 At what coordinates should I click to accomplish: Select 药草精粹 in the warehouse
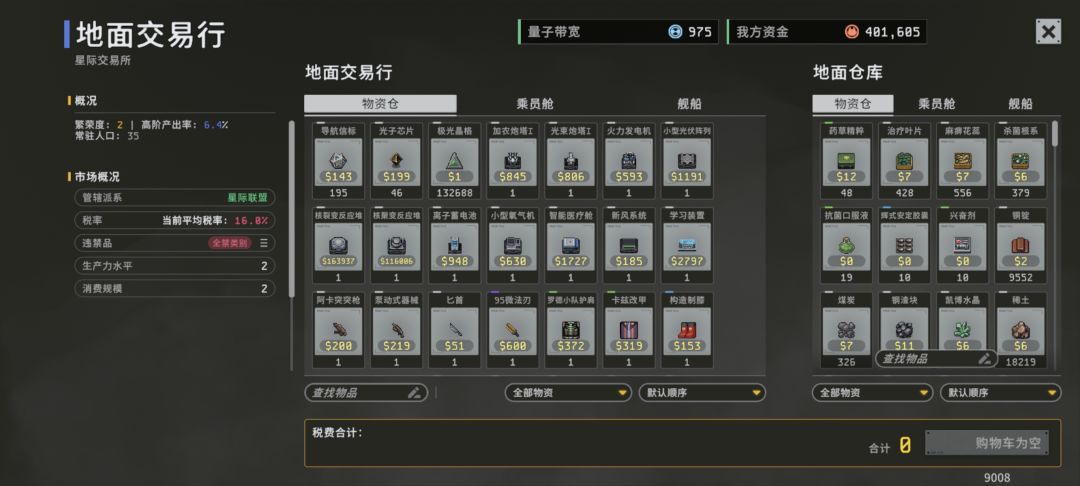[x=847, y=161]
